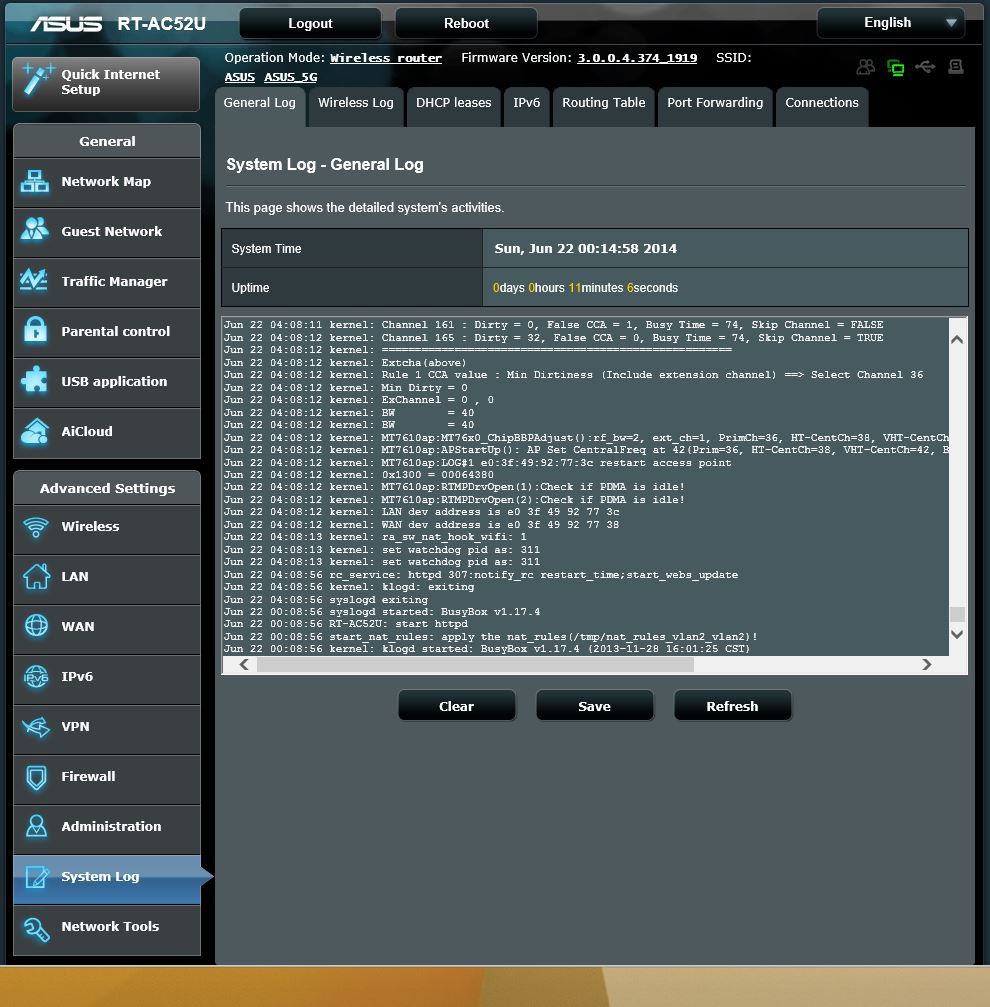Click the 'WAN dev address' log line
The height and width of the screenshot is (1007, 990).
[x=421, y=525]
